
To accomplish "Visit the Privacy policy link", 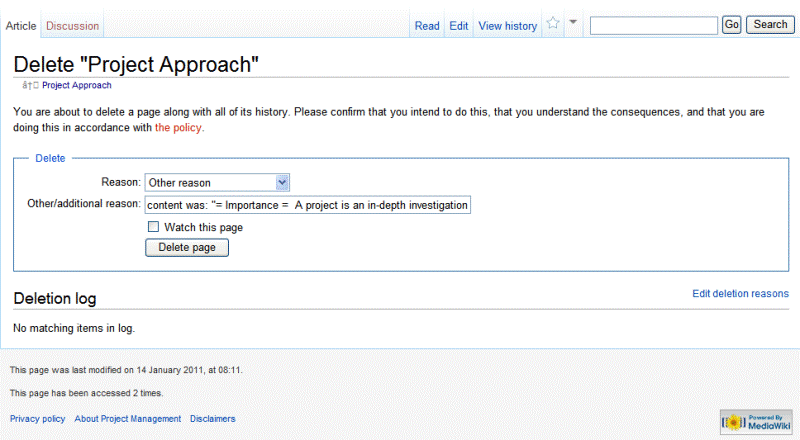I will click(37, 419).
